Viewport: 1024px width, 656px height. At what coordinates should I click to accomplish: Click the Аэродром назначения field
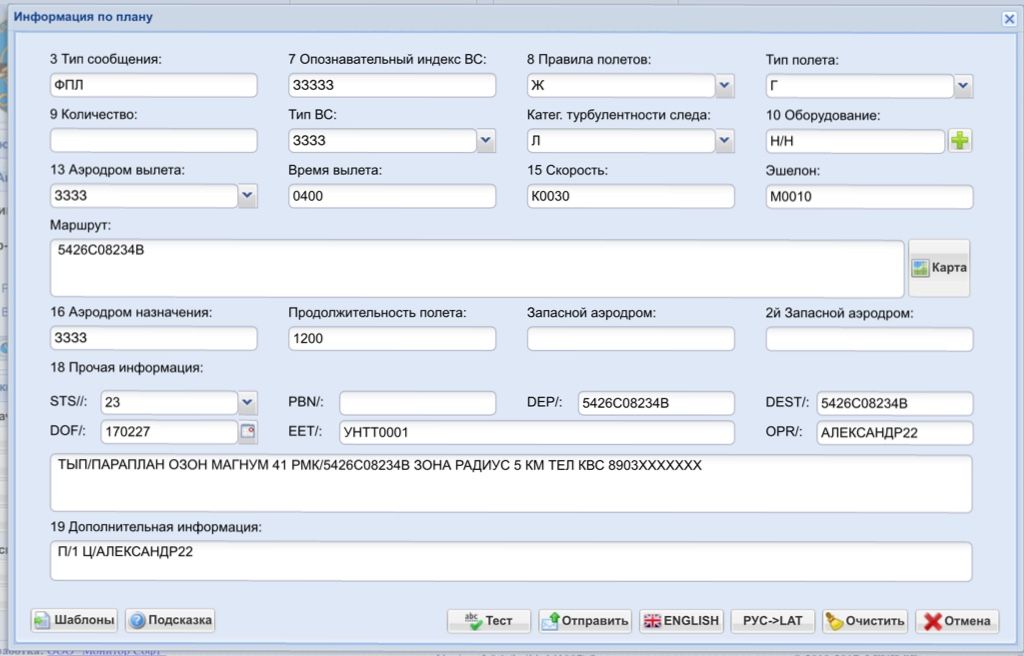click(x=153, y=338)
